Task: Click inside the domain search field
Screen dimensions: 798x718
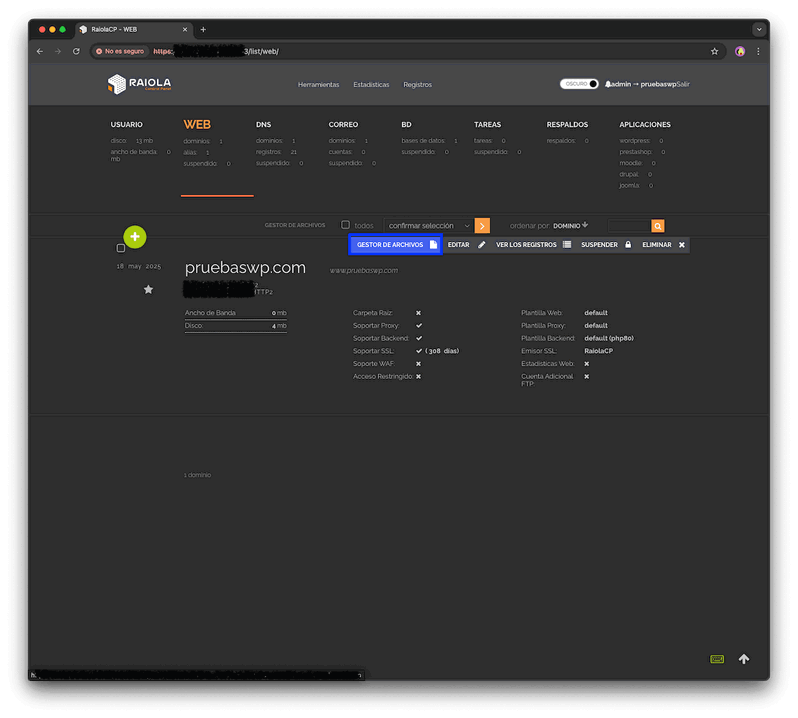Action: point(629,225)
